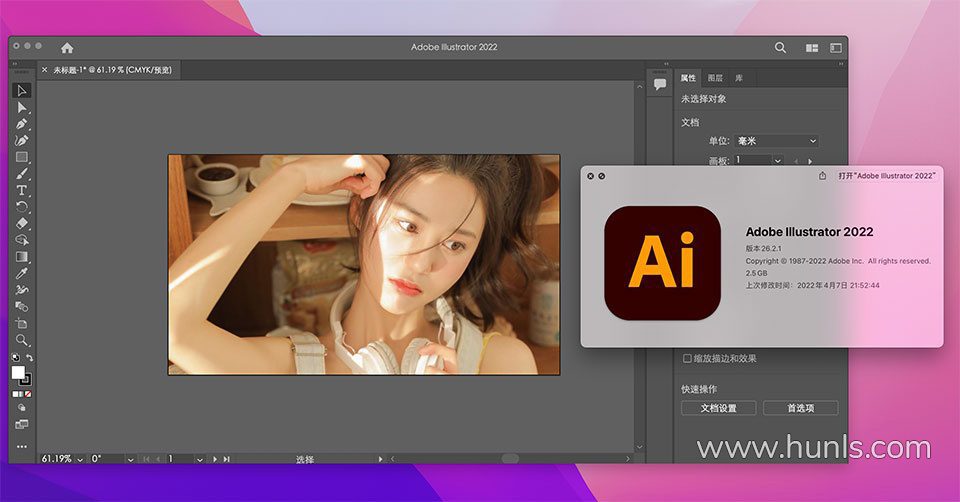This screenshot has height=502, width=960.
Task: Click the portrait image on artboard
Action: click(364, 264)
